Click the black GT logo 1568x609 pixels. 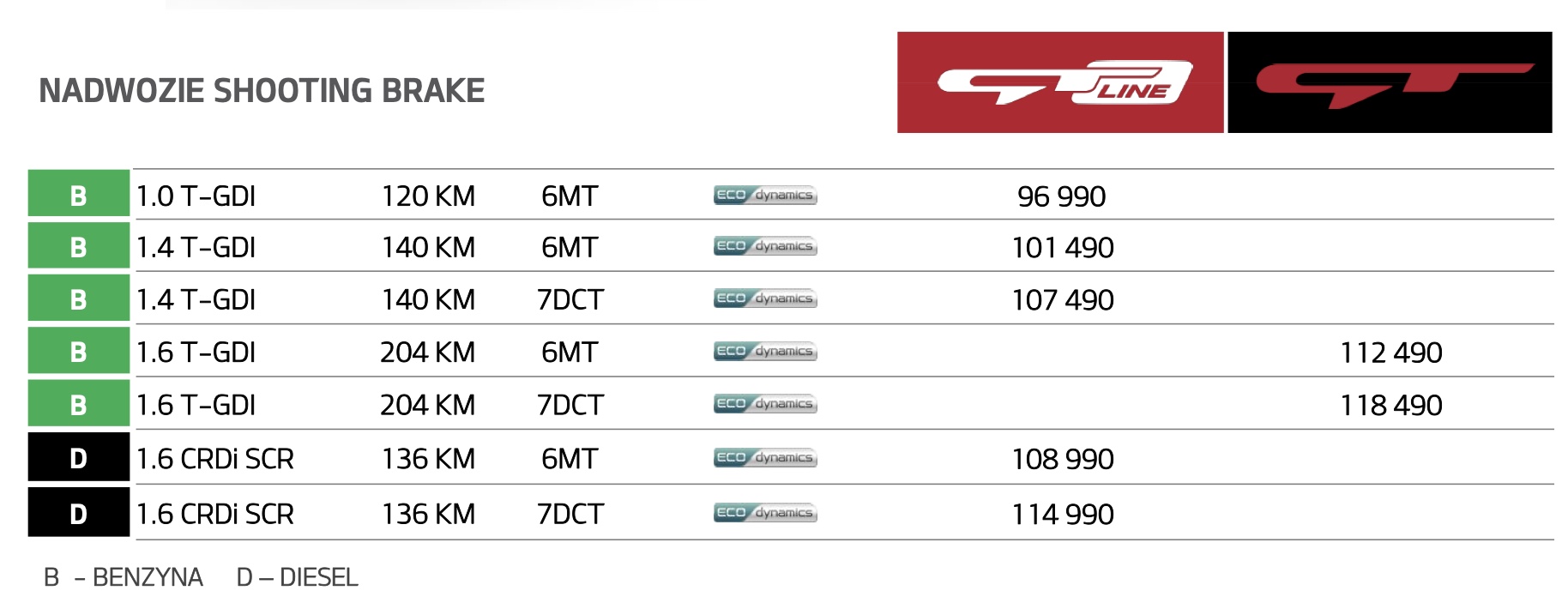pos(1390,82)
